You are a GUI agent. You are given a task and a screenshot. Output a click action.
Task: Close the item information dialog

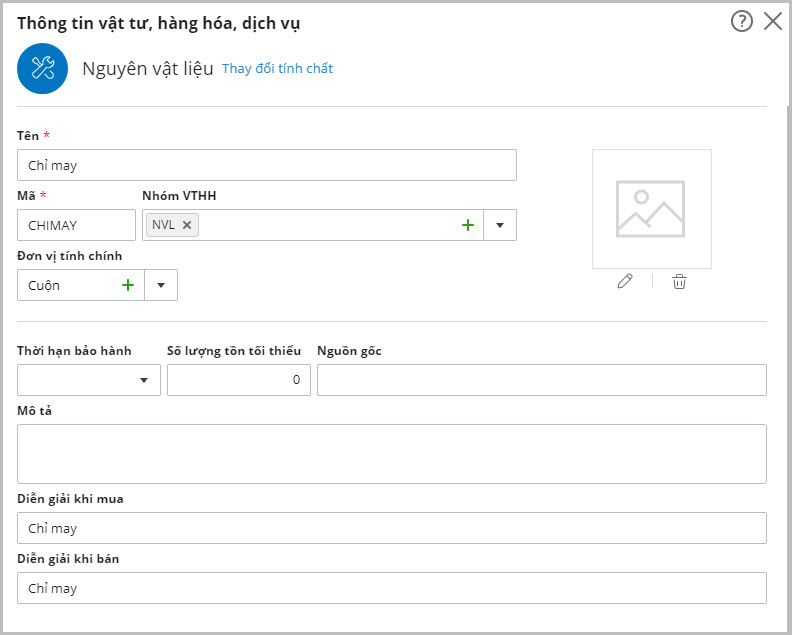tap(773, 21)
